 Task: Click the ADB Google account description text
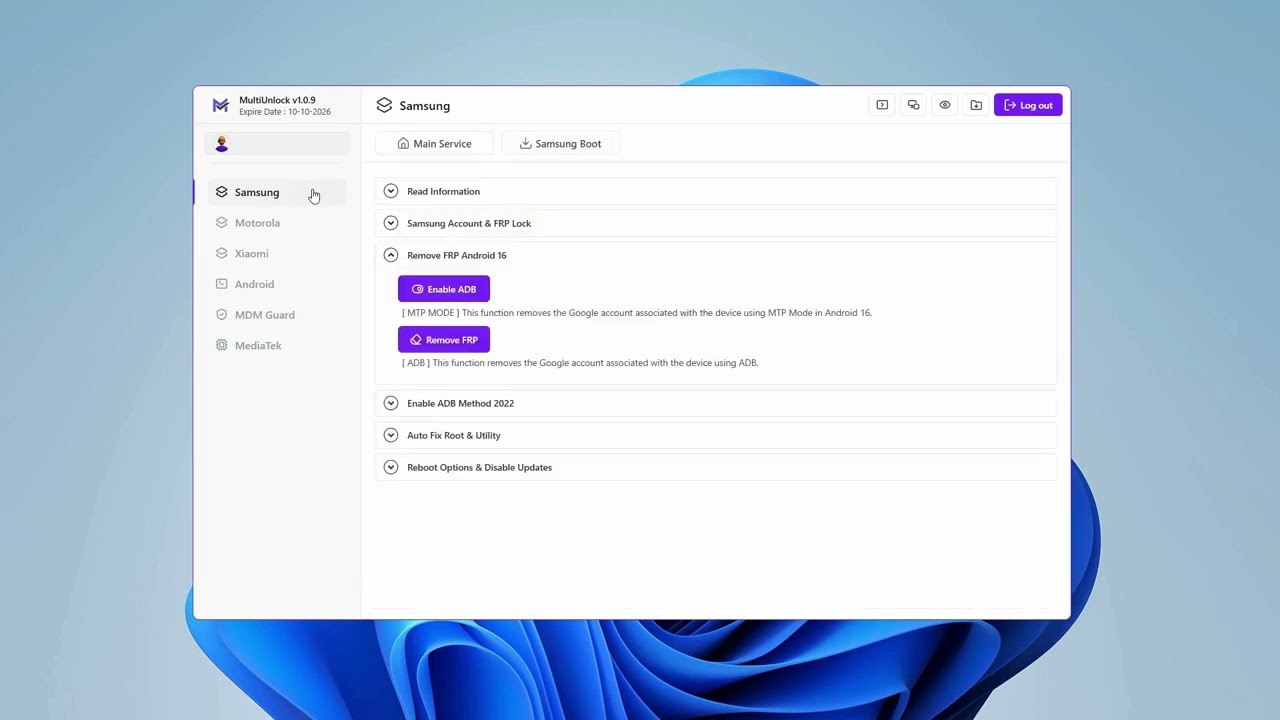tap(580, 363)
